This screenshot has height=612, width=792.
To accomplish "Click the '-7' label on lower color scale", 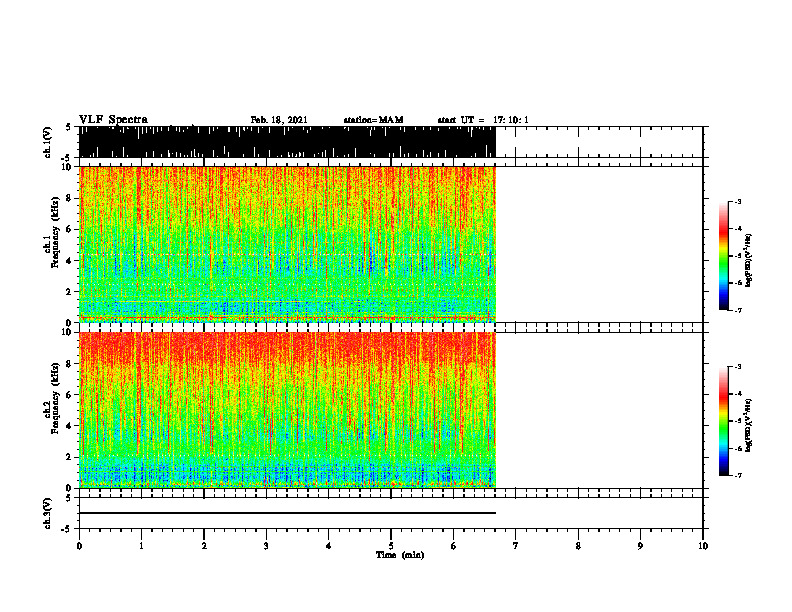I will pyautogui.click(x=737, y=476).
